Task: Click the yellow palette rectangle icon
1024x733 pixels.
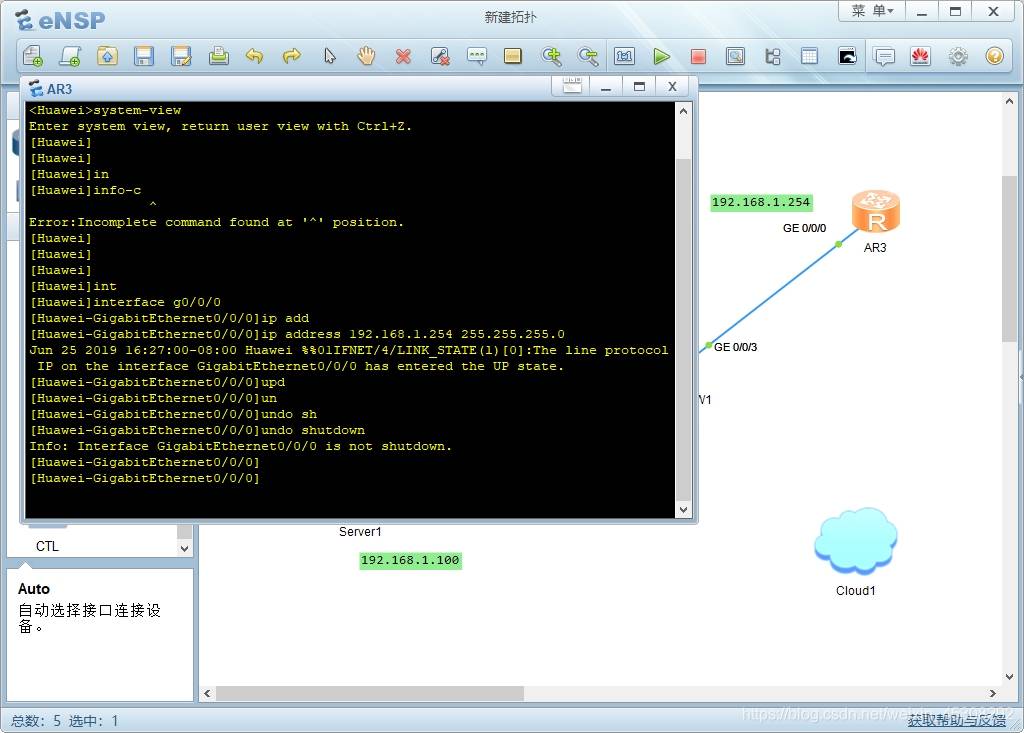Action: (513, 56)
